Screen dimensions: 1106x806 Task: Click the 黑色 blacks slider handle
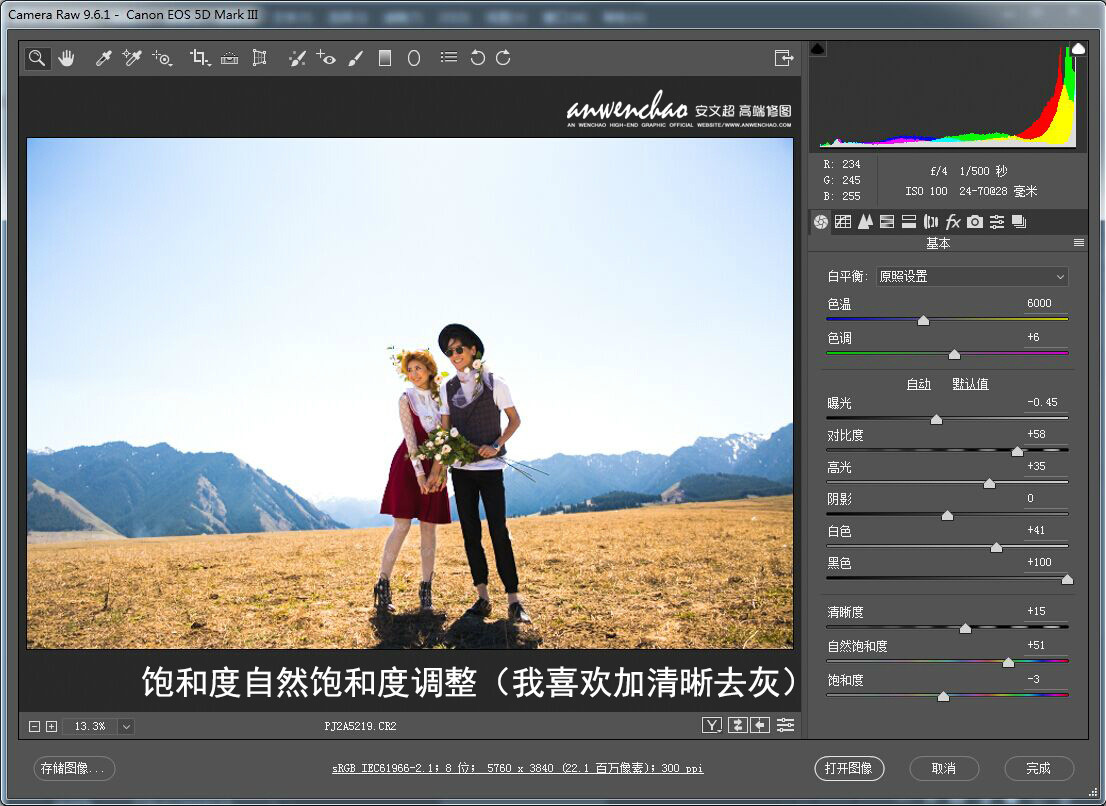(x=1067, y=580)
